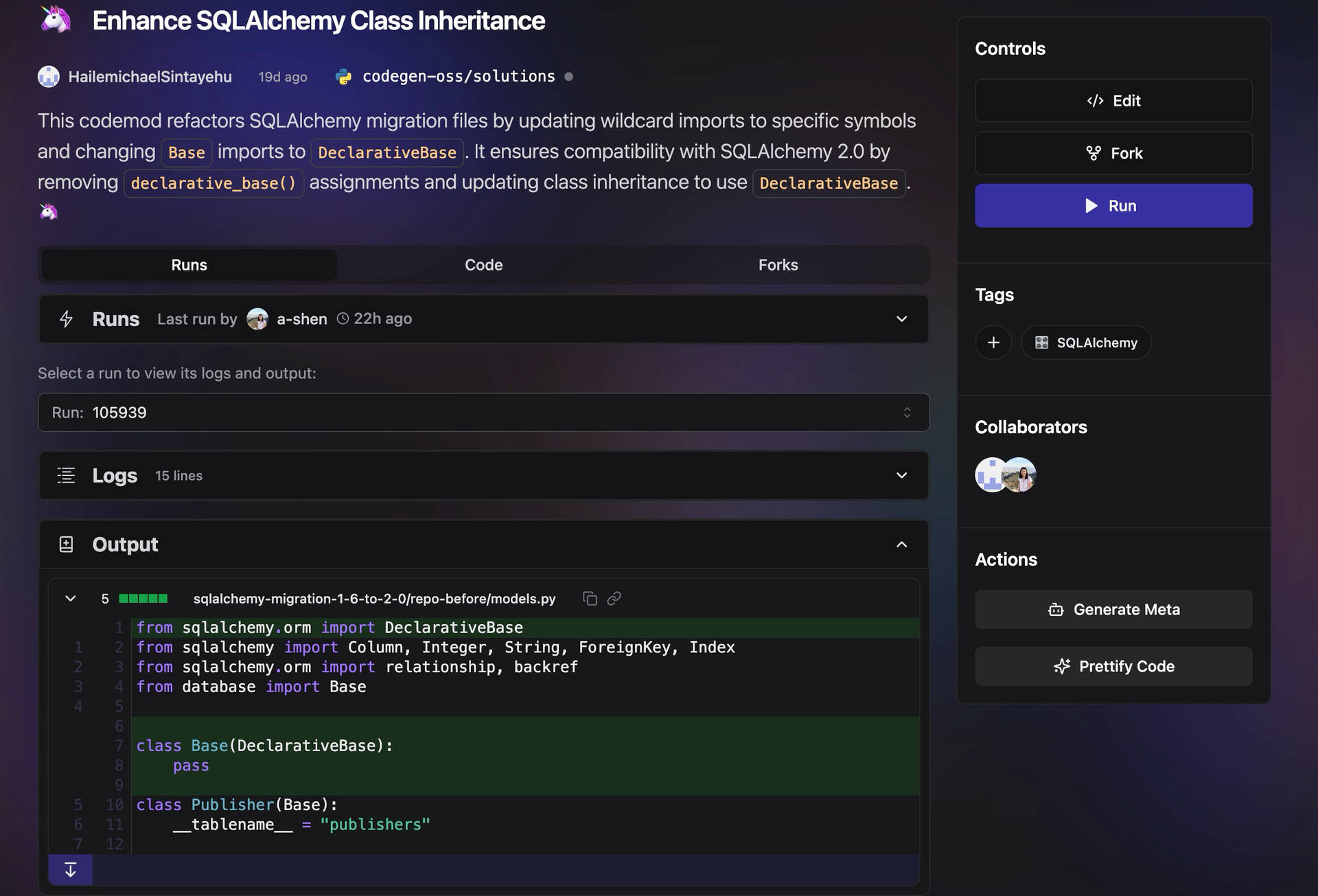Viewport: 1318px width, 896px height.
Task: Expand the Runs section chevron
Action: 901,319
